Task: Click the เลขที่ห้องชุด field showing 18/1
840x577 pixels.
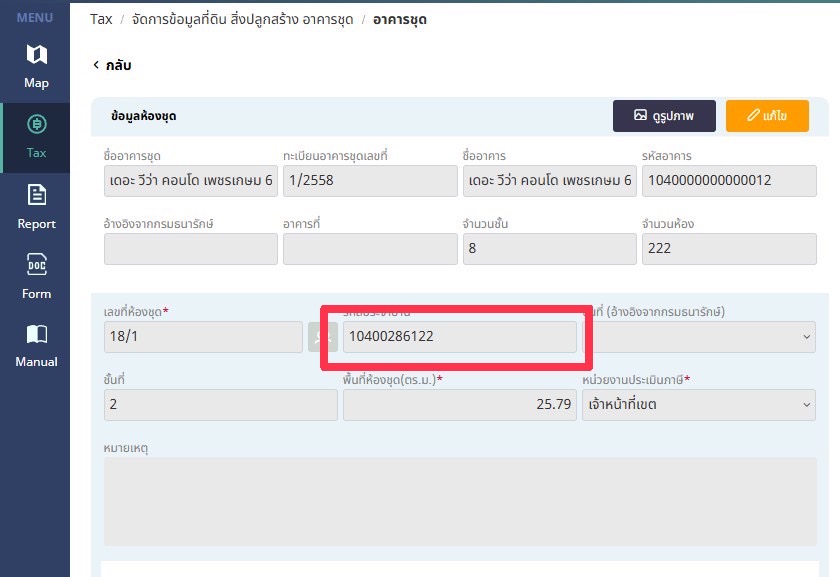Action: [202, 337]
